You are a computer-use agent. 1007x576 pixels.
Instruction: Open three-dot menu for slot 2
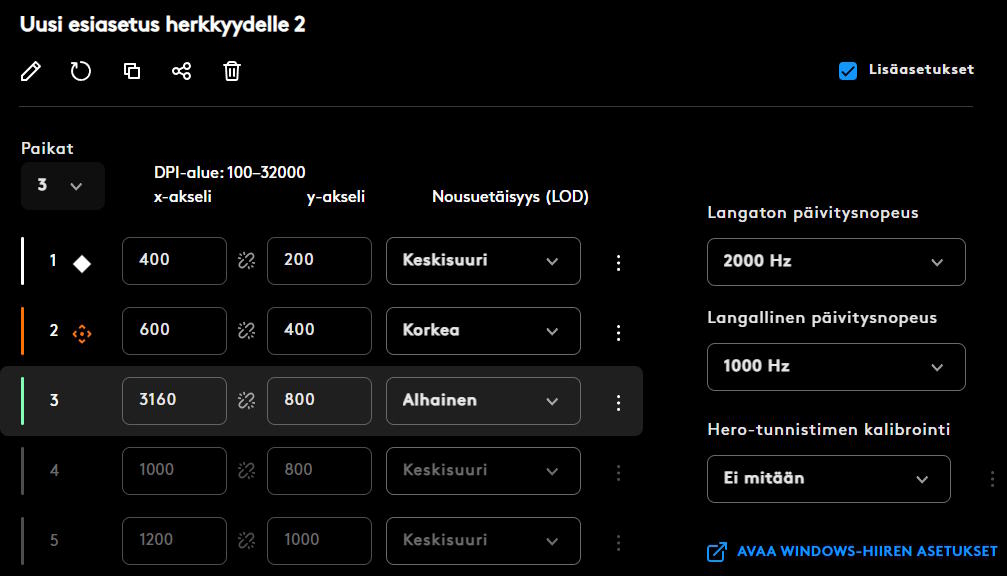tap(618, 332)
